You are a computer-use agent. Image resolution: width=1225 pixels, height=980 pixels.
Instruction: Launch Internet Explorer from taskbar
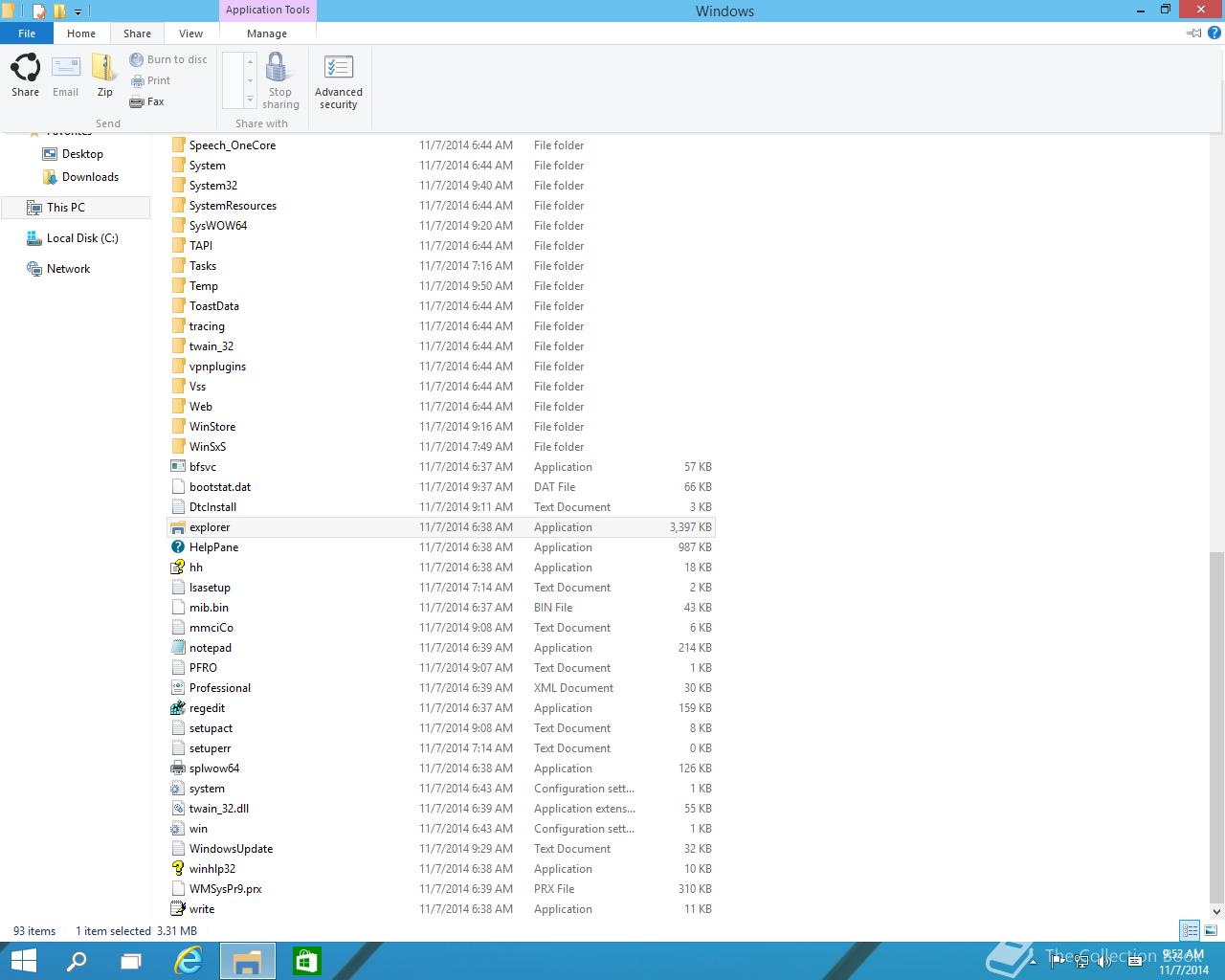point(189,961)
